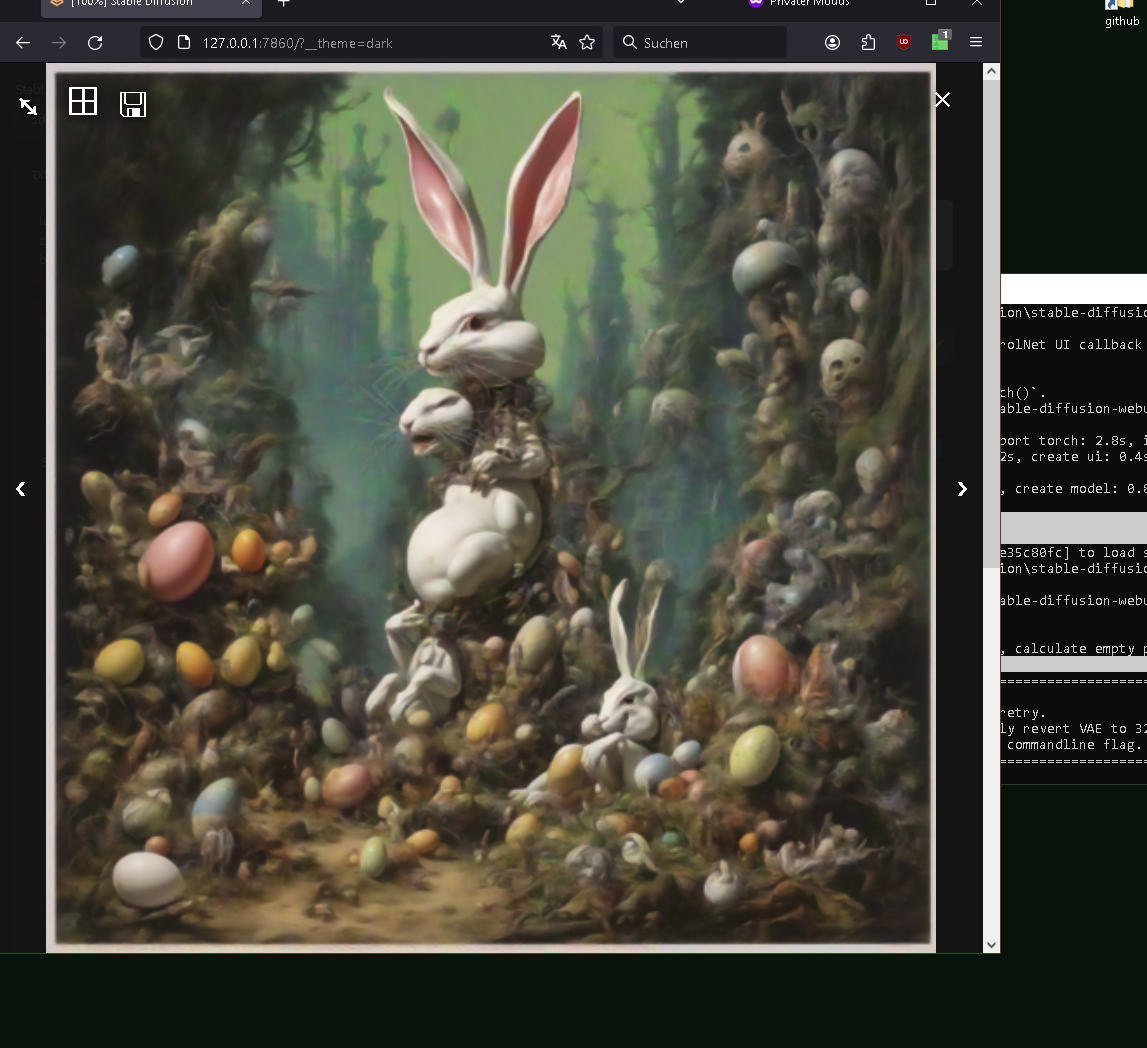1147x1048 pixels.
Task: Reload the Stable Diffusion page
Action: point(95,43)
